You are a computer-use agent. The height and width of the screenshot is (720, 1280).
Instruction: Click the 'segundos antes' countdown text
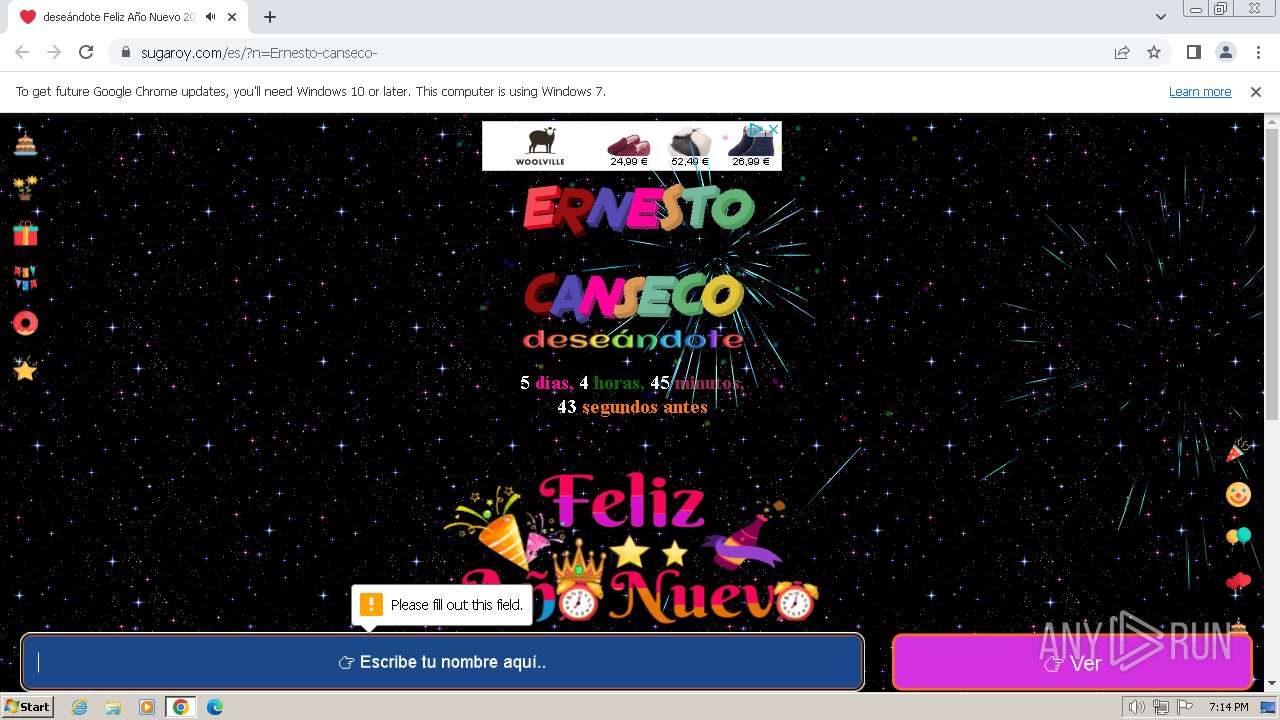645,407
